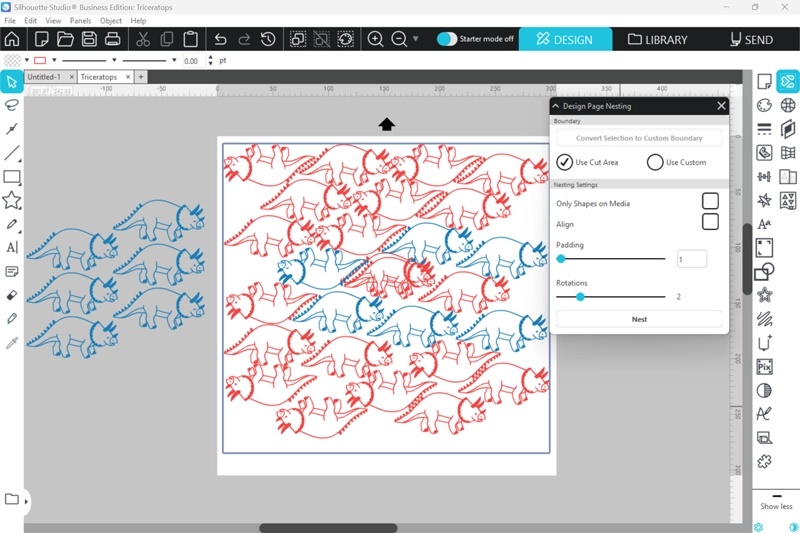800x533 pixels.
Task: Click the Rotations slider handle
Action: pos(580,297)
